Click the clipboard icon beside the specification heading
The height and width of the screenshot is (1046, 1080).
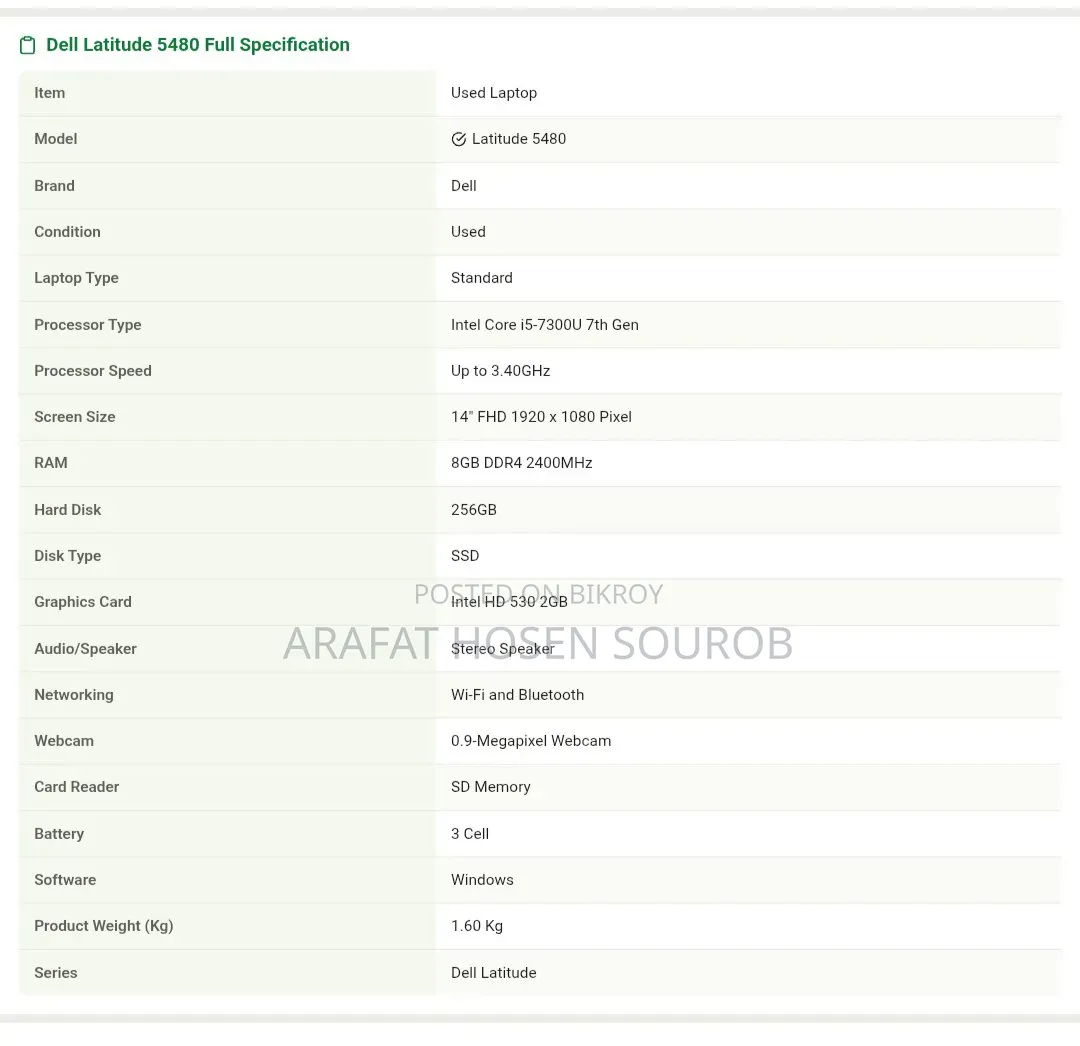click(27, 45)
